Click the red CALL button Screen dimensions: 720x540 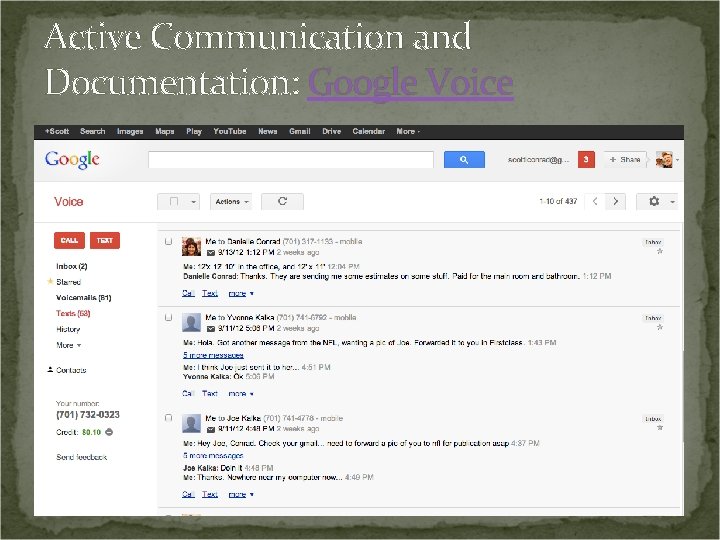point(69,240)
